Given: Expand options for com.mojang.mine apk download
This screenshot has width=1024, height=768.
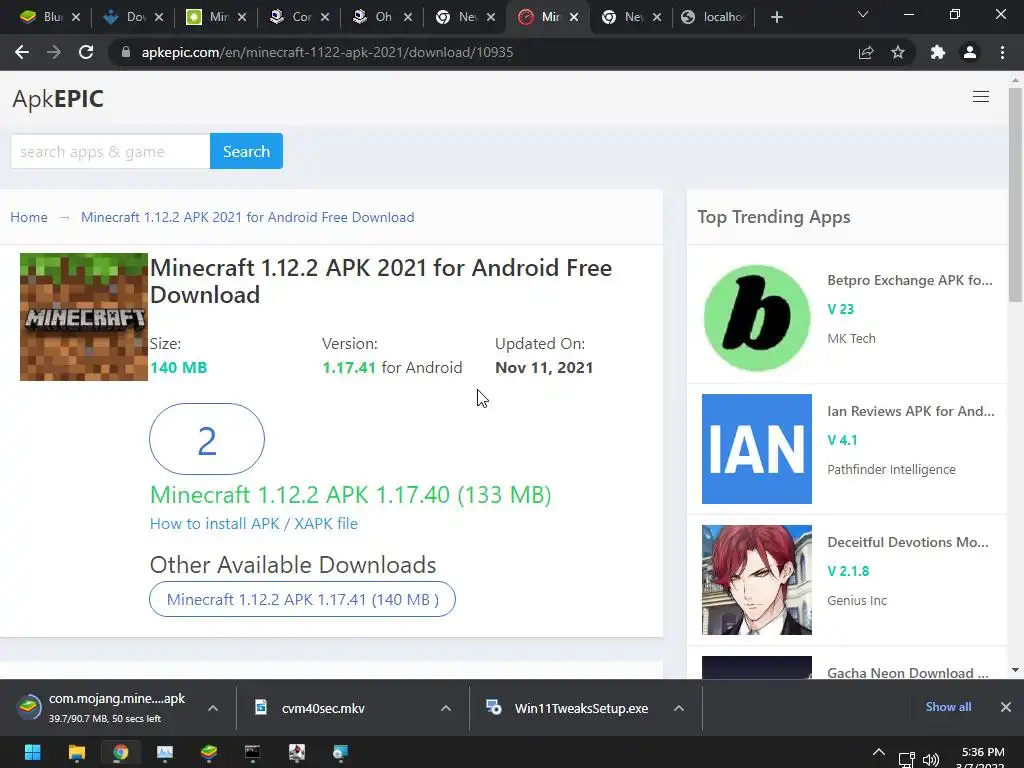Looking at the screenshot, I should tap(213, 708).
